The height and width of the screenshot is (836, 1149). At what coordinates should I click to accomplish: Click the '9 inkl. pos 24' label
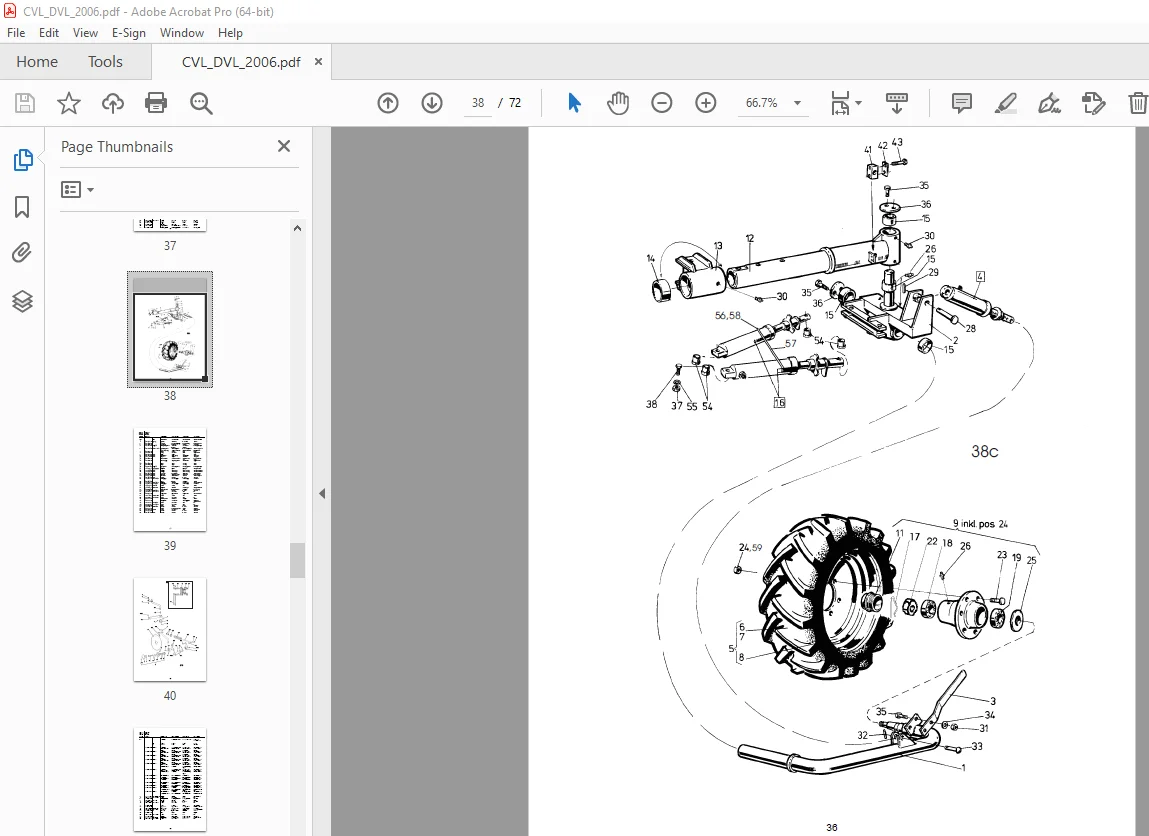[980, 524]
